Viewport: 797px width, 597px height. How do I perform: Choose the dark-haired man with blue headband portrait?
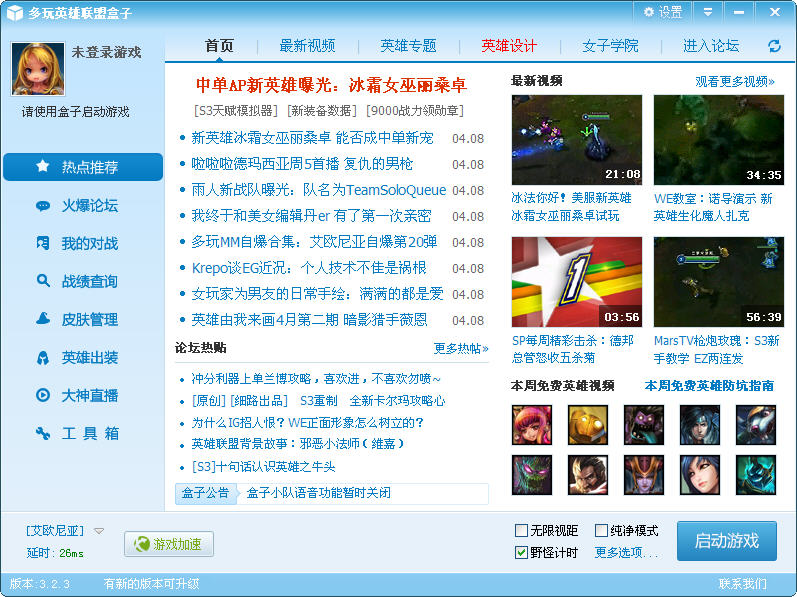700,425
